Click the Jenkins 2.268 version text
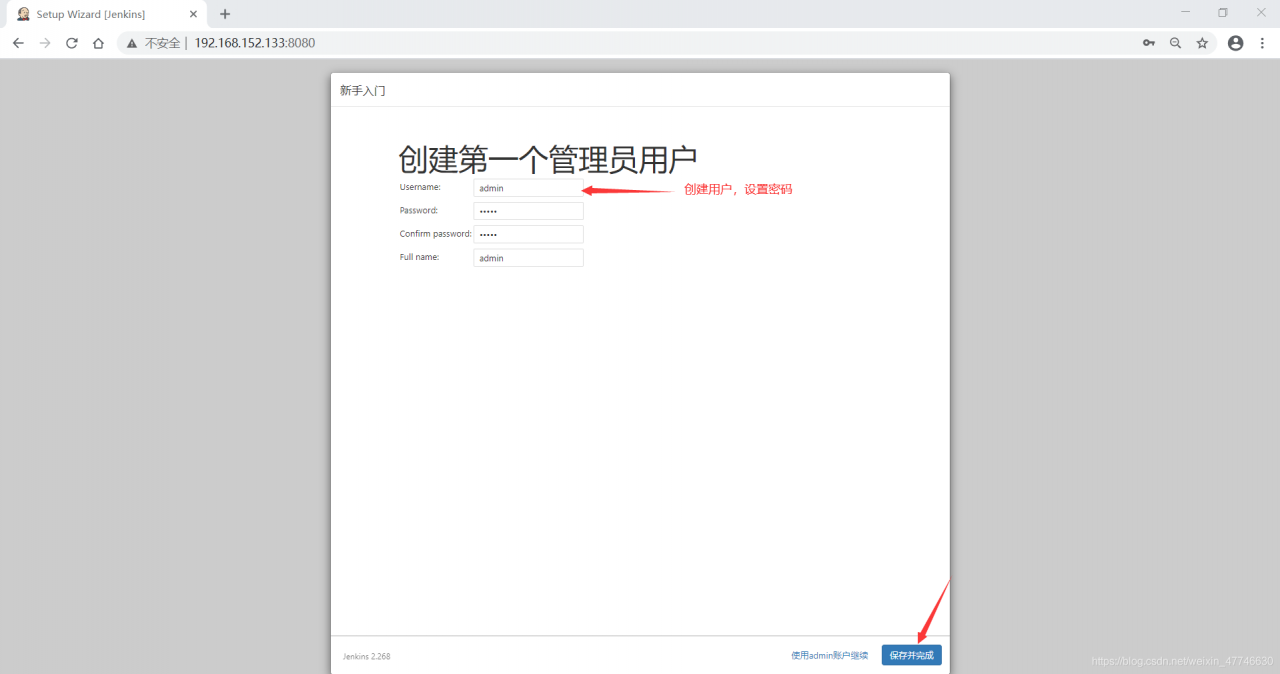1280x674 pixels. 366,656
